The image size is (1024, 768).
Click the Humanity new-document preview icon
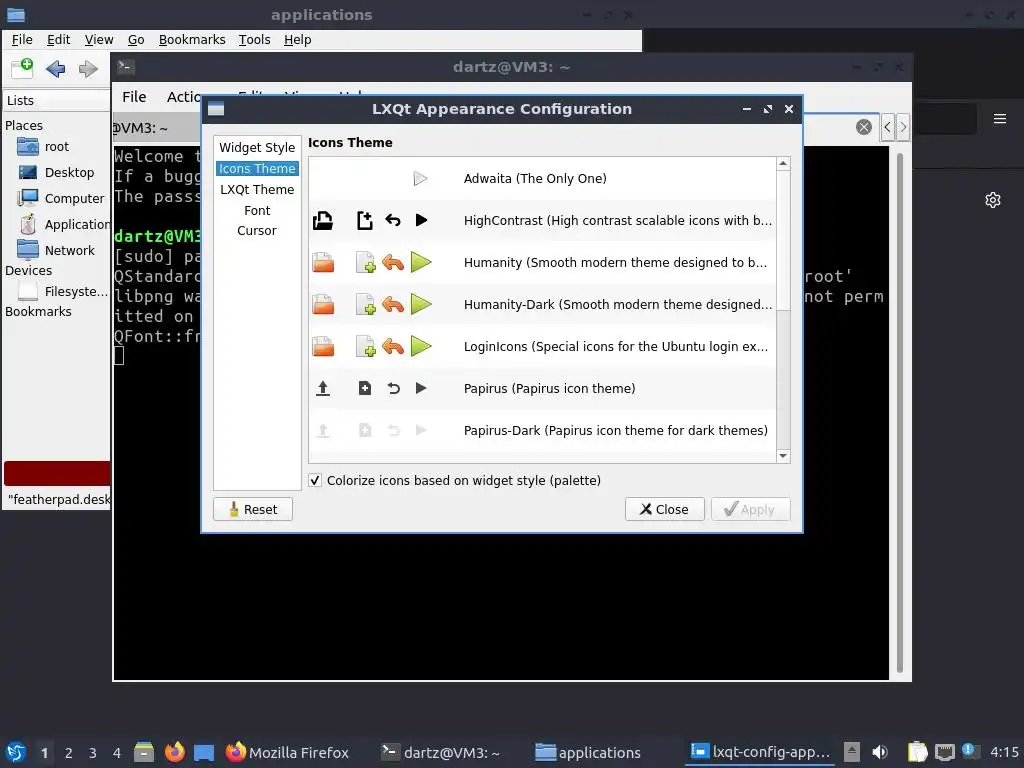tap(365, 263)
